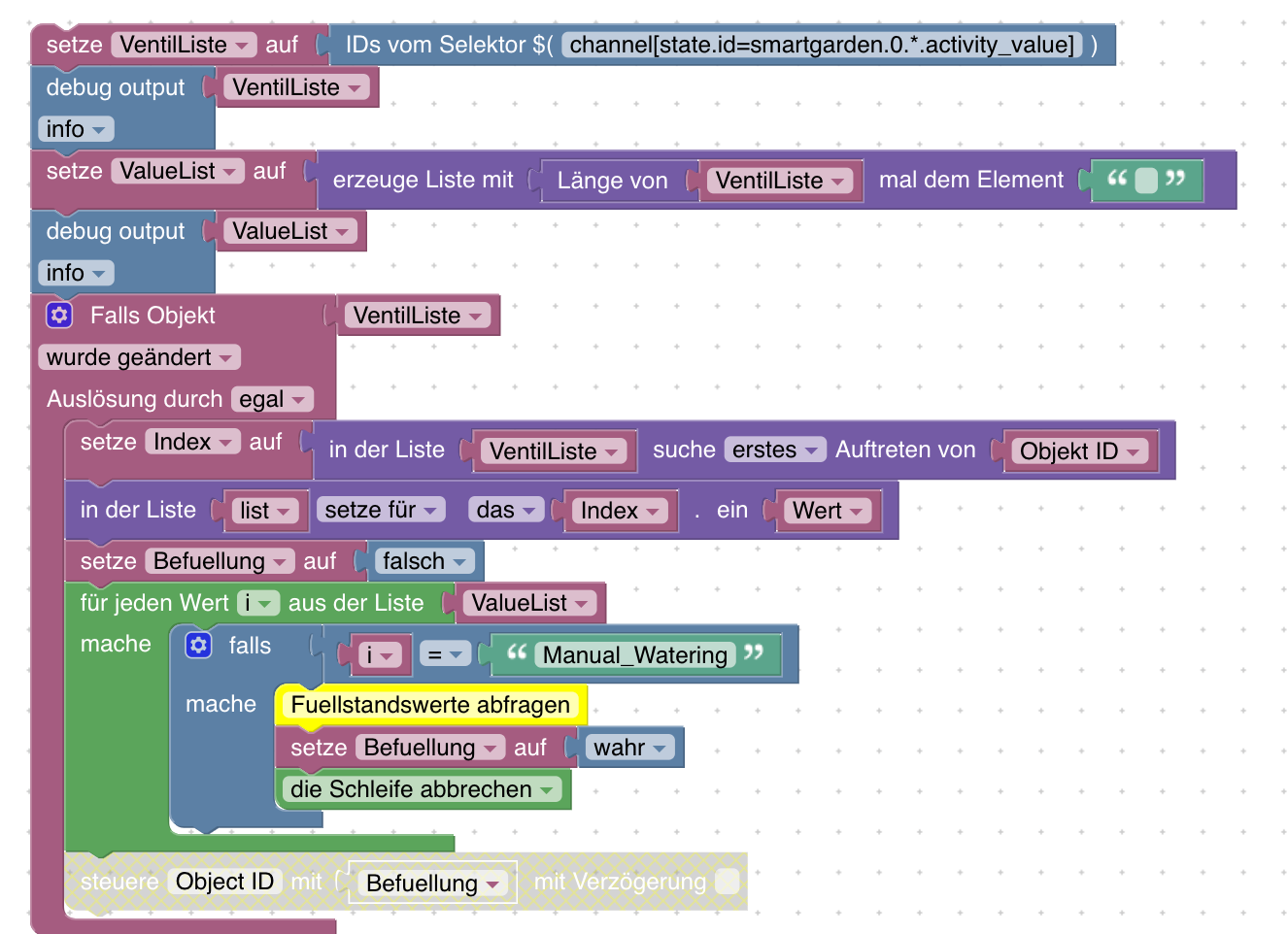Open VentilListe dropdown in the suche list block

[x=554, y=451]
